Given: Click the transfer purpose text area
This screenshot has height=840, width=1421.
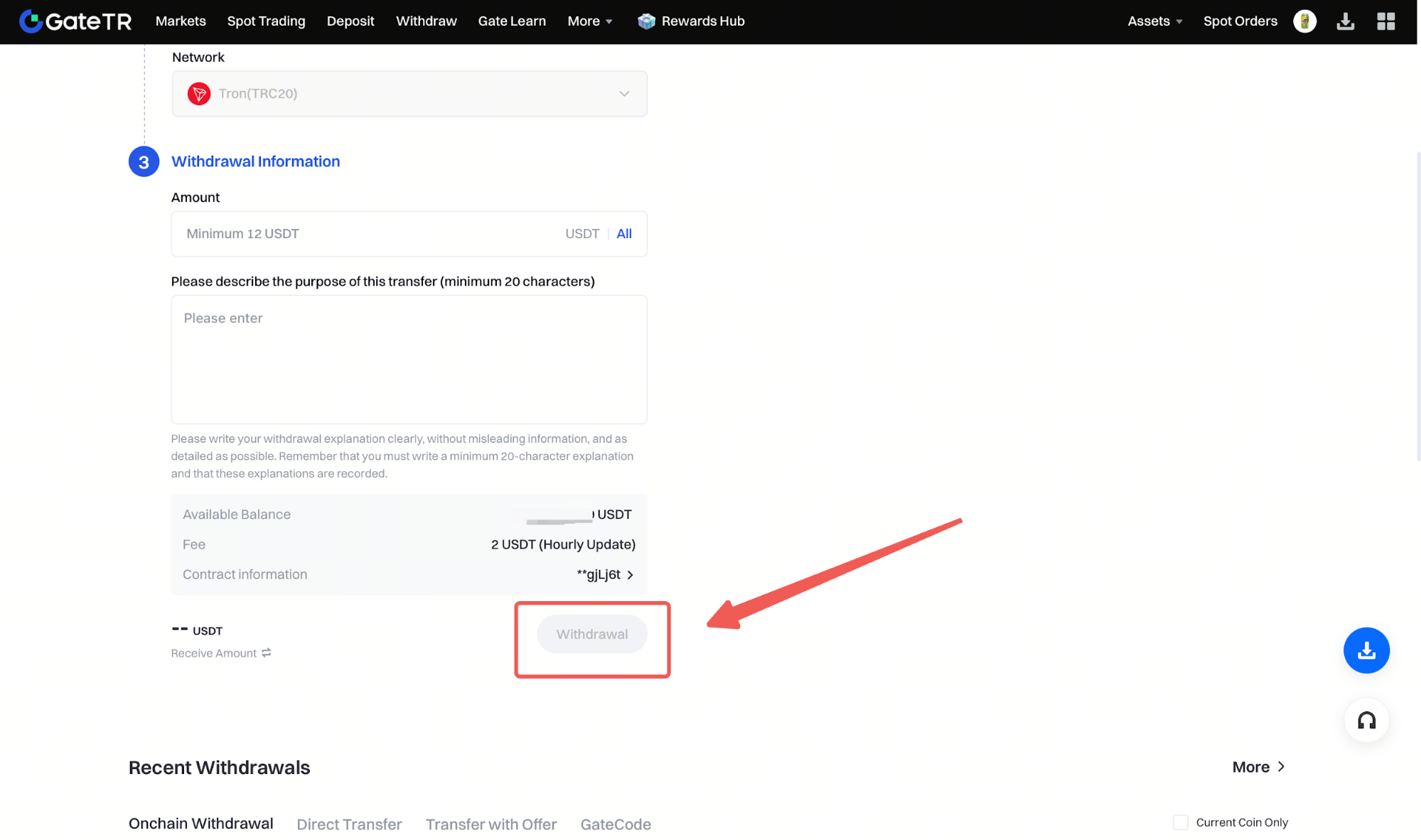Looking at the screenshot, I should pos(409,360).
